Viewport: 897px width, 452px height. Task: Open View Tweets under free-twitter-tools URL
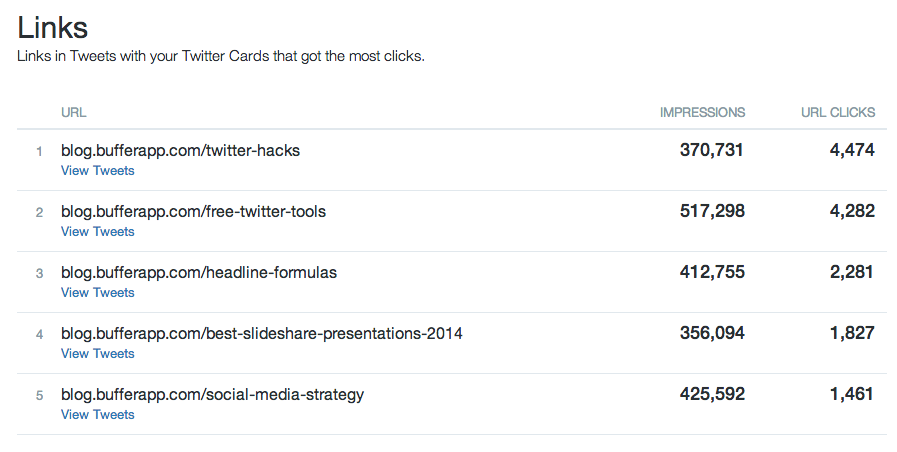[98, 232]
